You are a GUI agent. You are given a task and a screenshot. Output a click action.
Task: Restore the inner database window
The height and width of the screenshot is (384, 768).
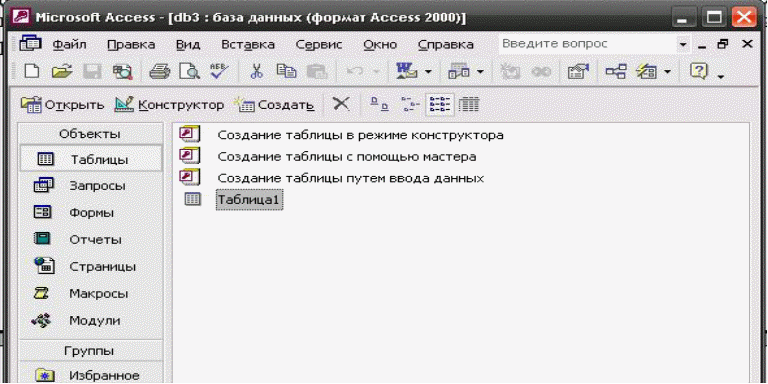723,44
